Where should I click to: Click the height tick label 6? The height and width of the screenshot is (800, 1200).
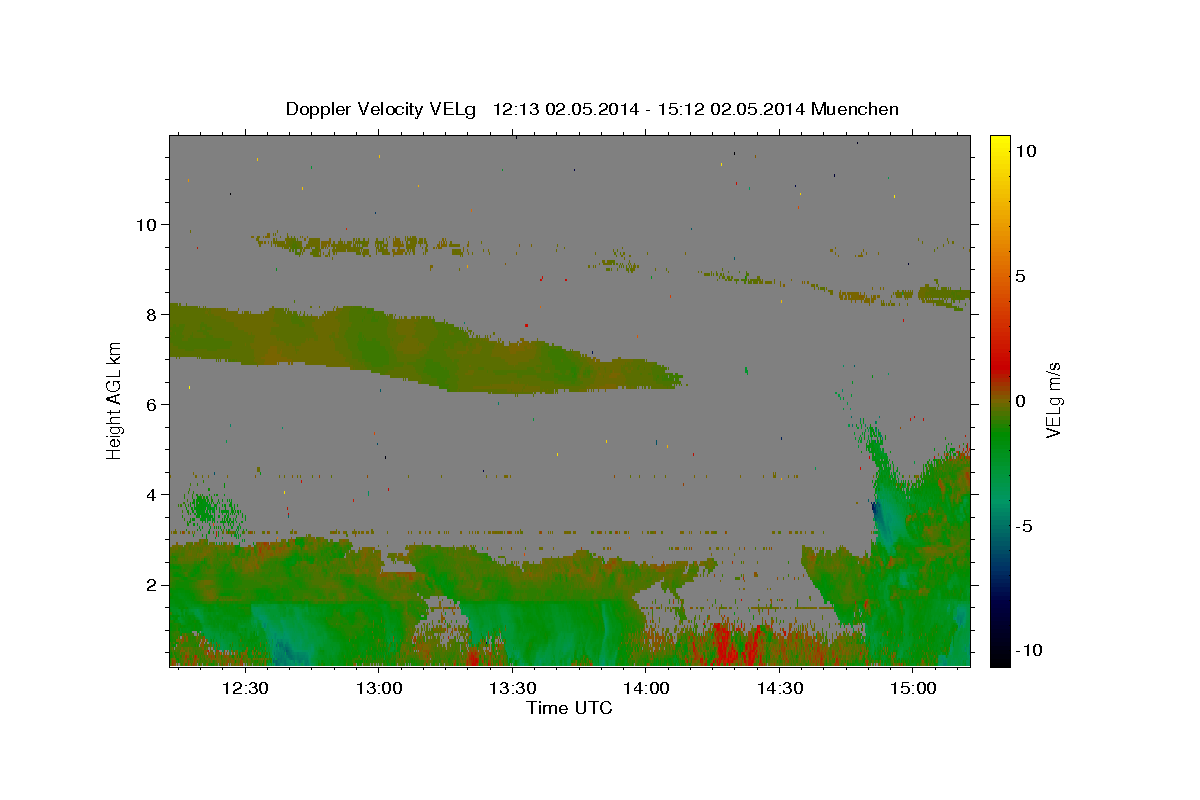click(154, 404)
